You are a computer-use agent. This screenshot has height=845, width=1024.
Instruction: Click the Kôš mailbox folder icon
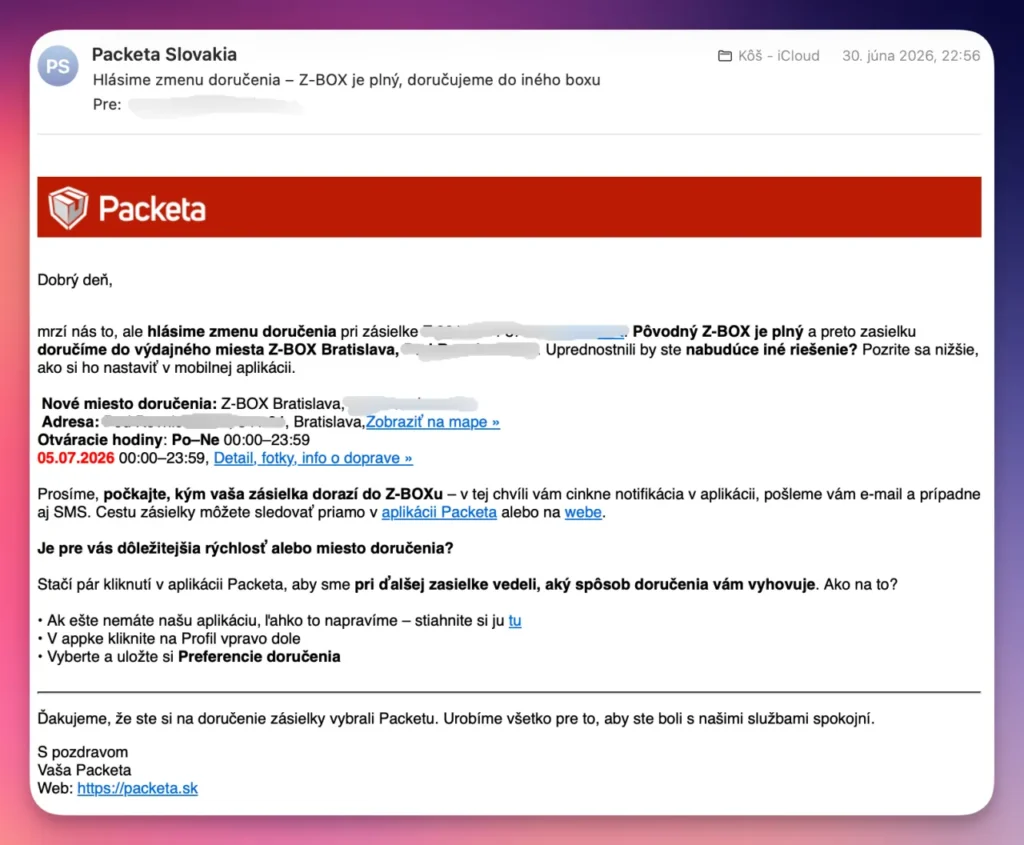coord(725,56)
